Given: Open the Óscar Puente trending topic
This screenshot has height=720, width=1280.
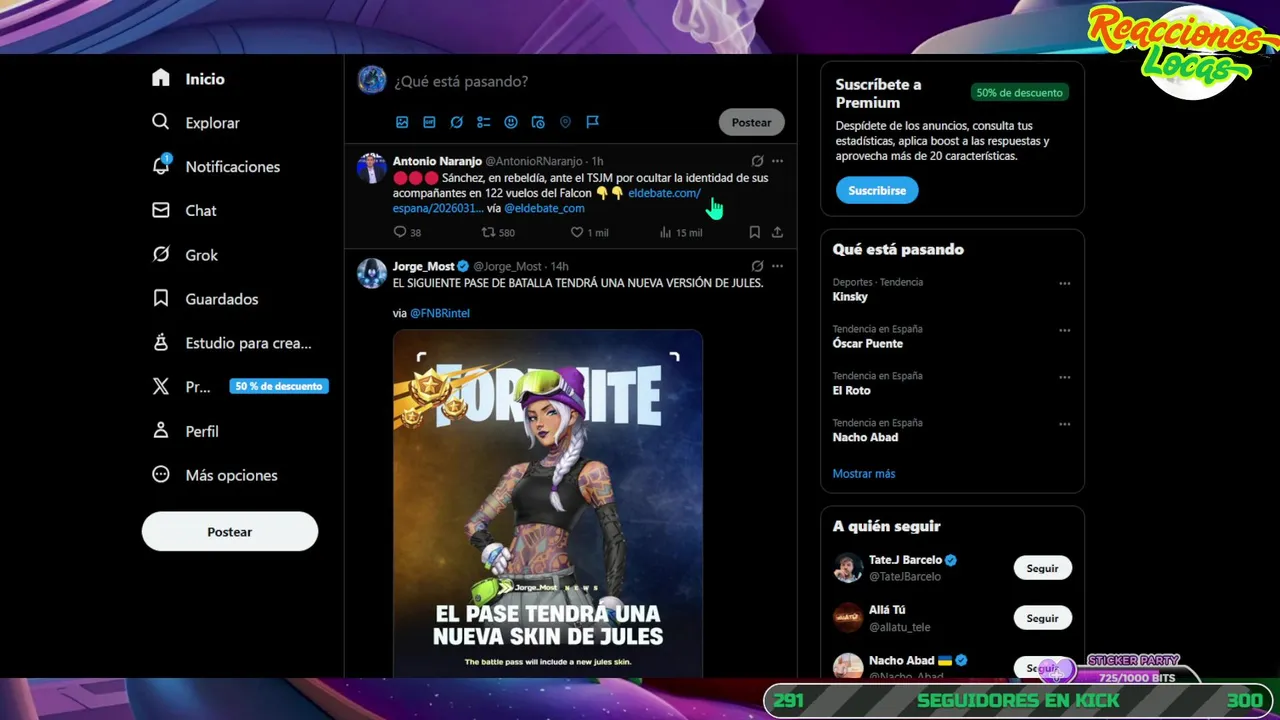Looking at the screenshot, I should (868, 344).
